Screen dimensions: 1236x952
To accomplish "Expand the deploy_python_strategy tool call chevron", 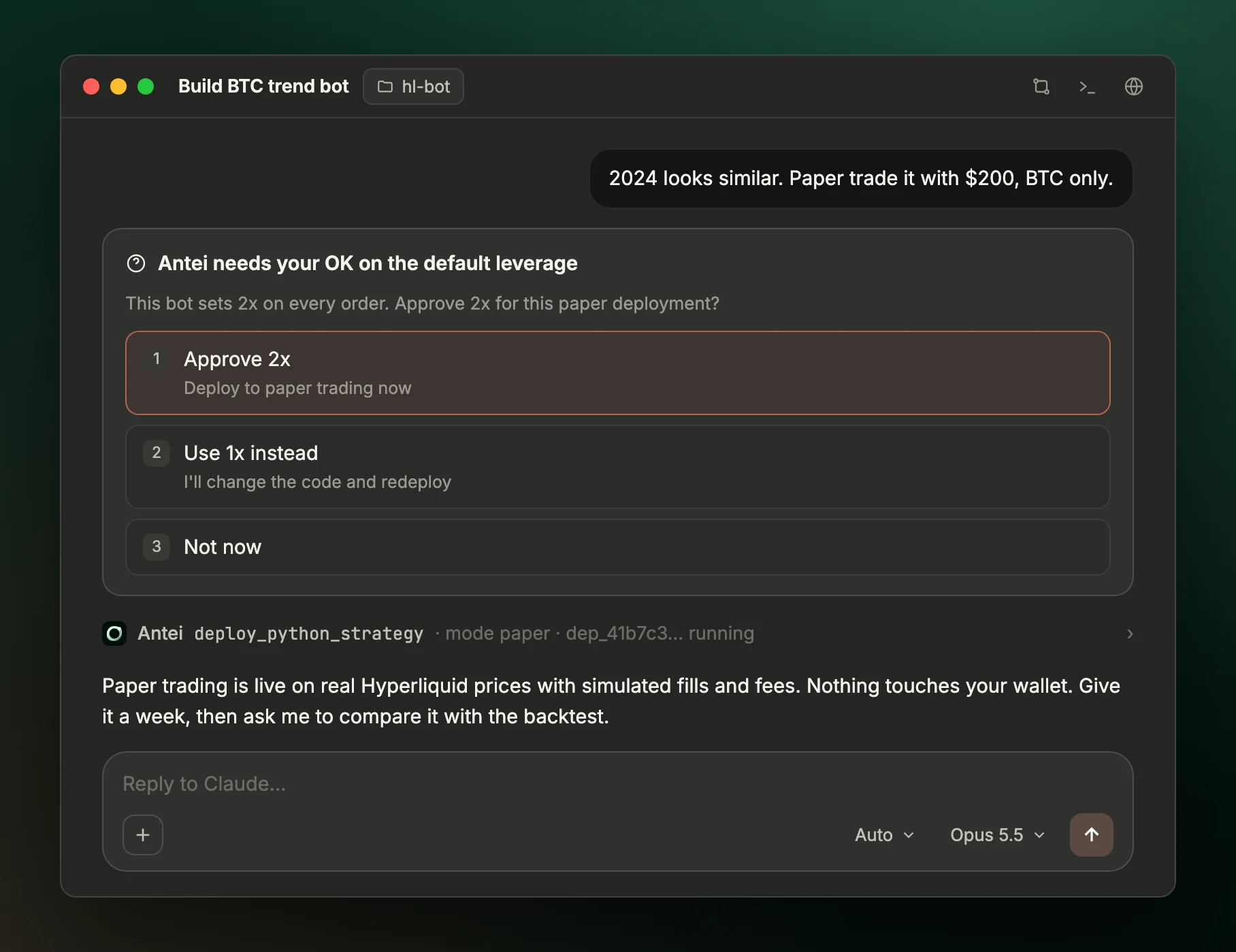I will [x=1129, y=634].
